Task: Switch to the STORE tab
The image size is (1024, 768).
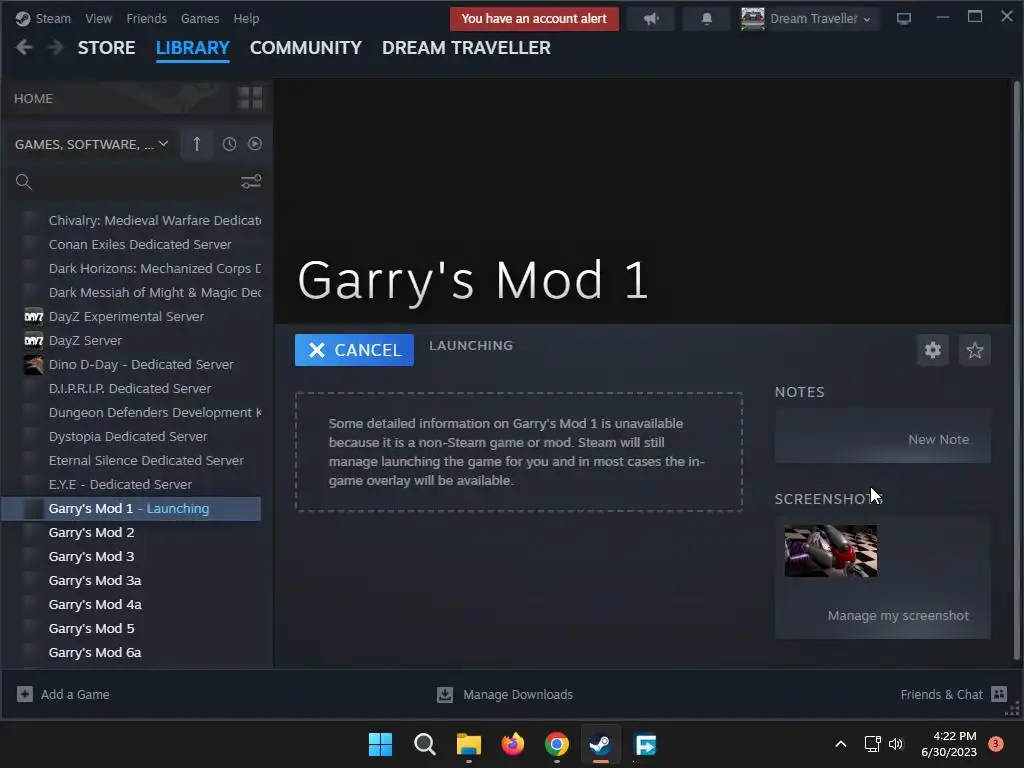Action: (x=106, y=48)
